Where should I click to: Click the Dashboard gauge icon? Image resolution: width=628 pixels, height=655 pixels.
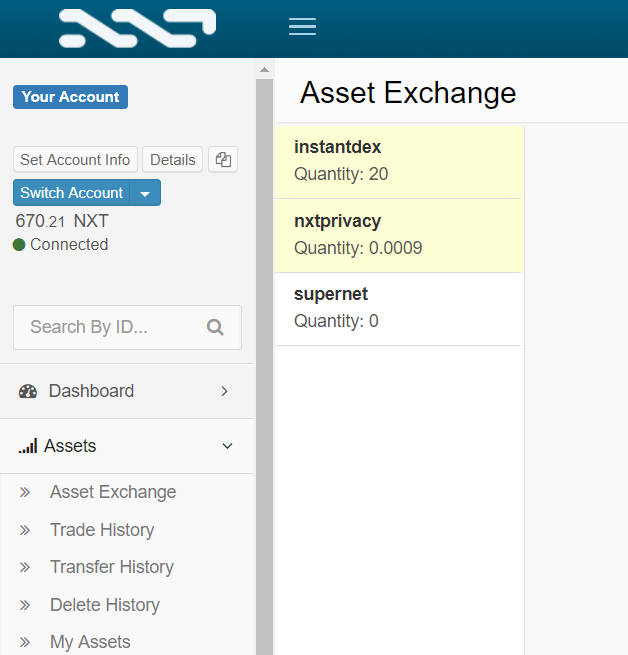(28, 391)
